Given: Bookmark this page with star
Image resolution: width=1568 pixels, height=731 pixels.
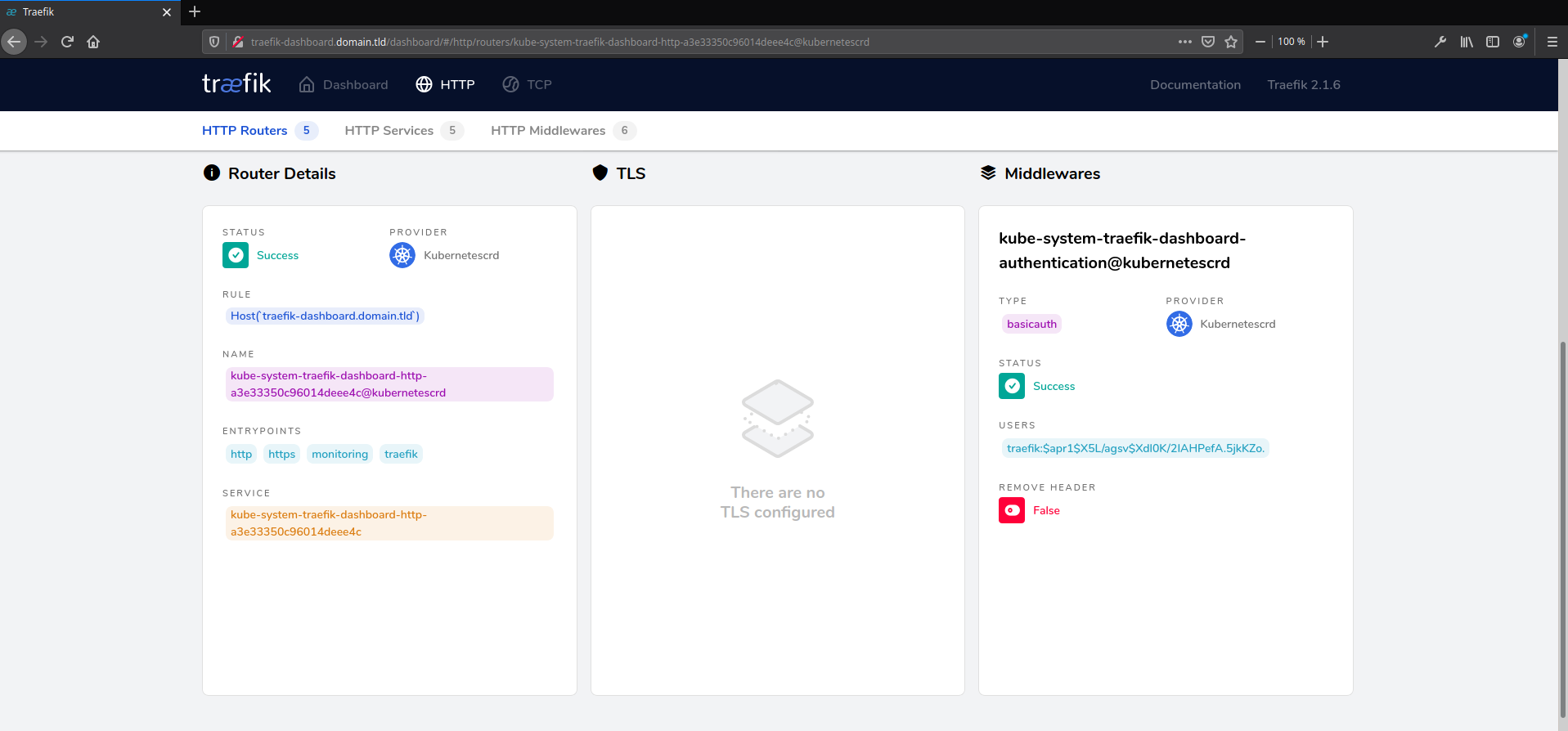Looking at the screenshot, I should pos(1231,42).
